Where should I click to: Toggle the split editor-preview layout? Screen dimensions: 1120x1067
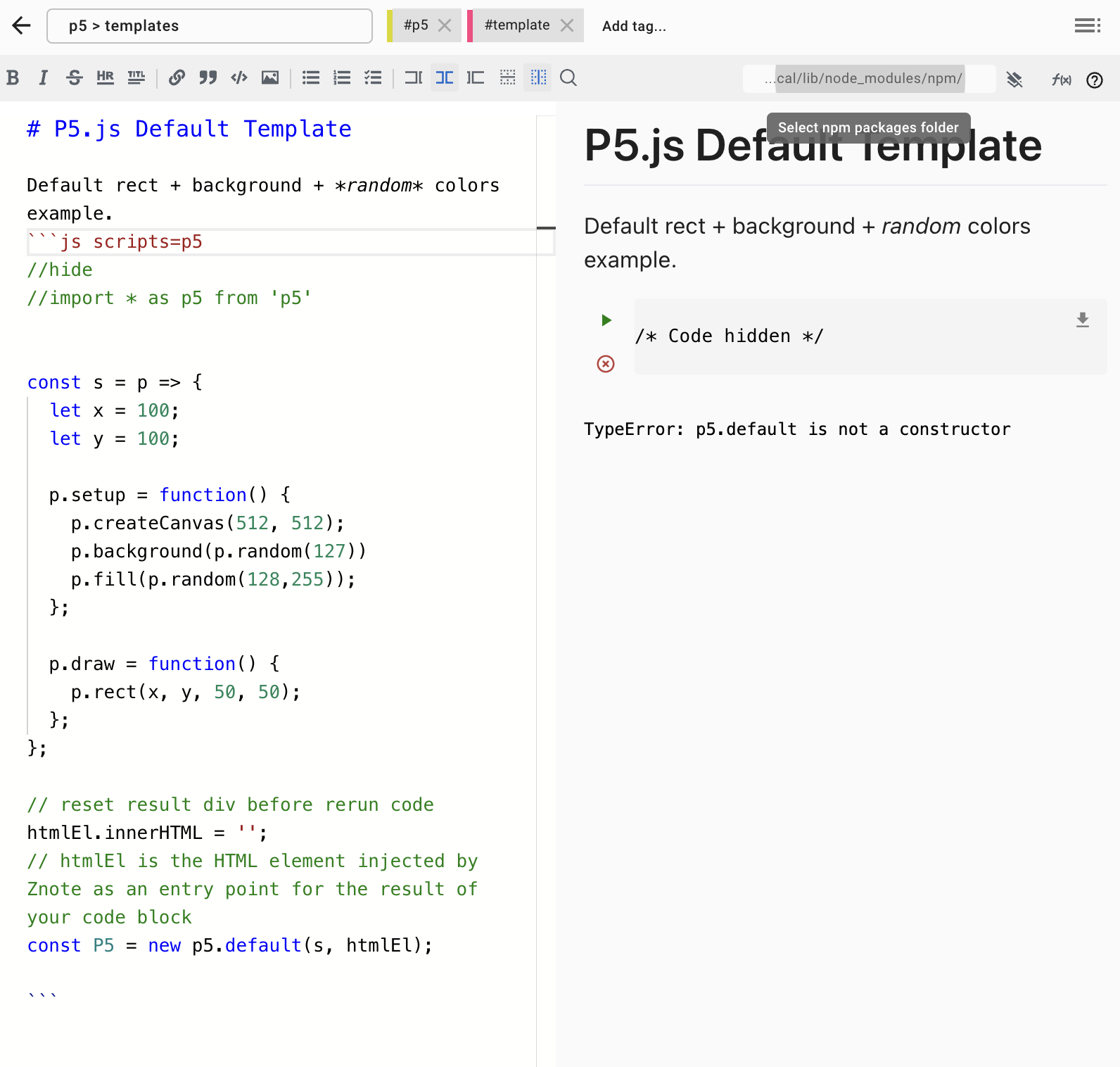pyautogui.click(x=445, y=78)
